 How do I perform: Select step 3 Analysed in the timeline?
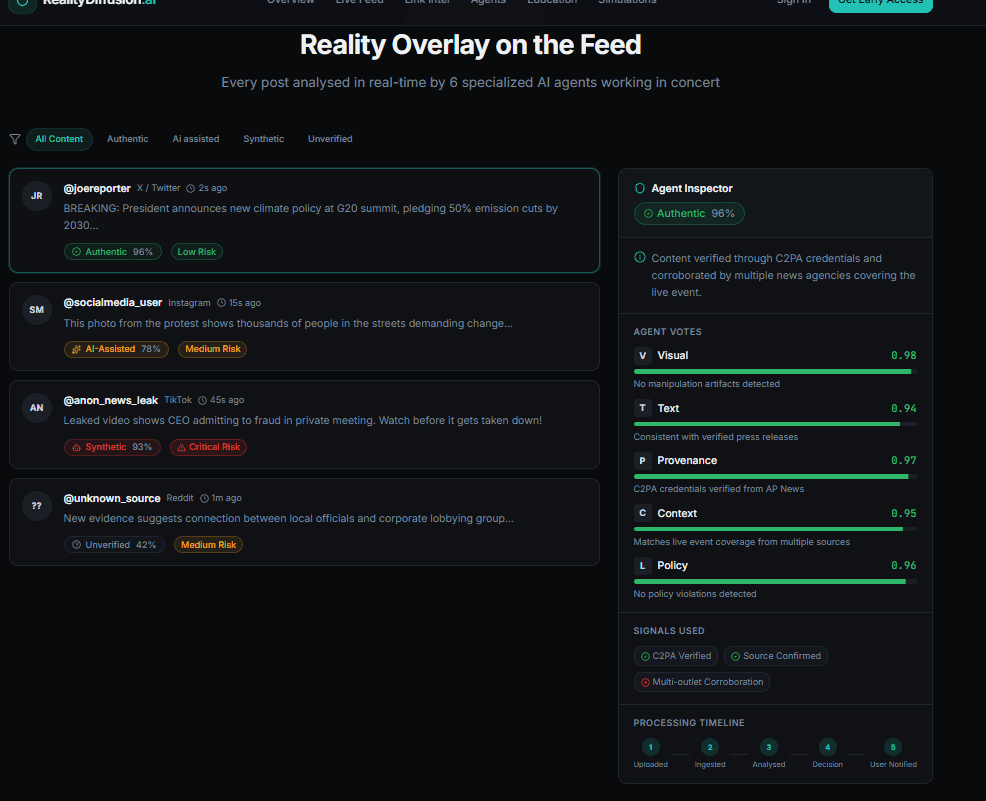point(768,747)
